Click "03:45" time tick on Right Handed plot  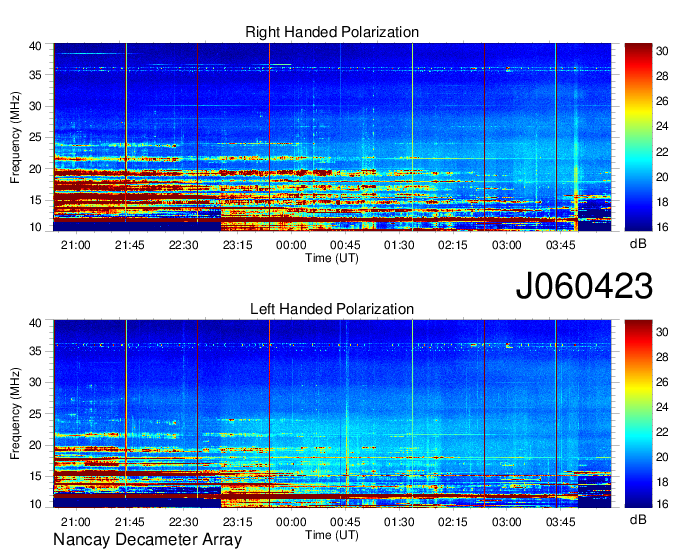560,245
